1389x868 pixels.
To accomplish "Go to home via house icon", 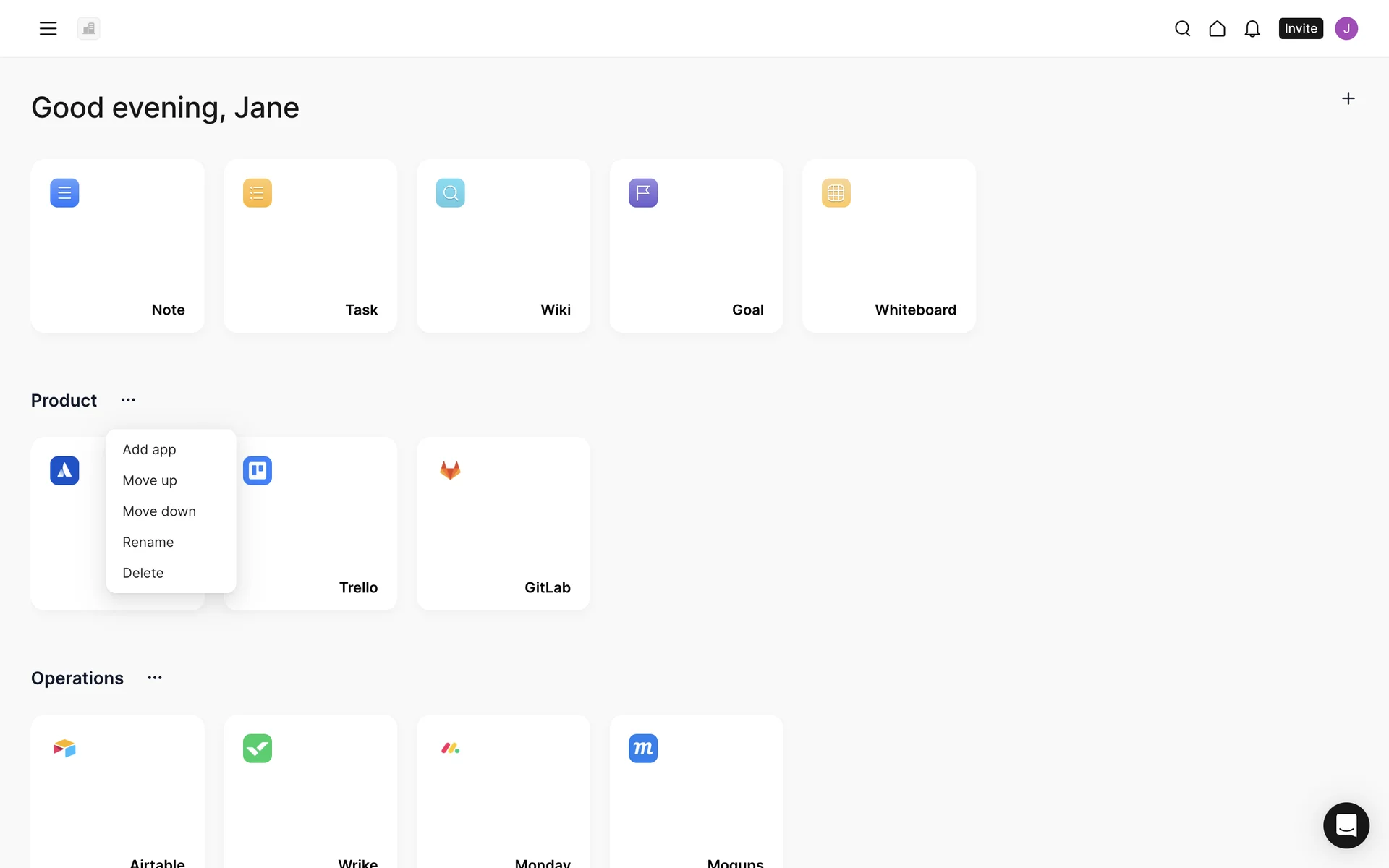I will click(1217, 28).
